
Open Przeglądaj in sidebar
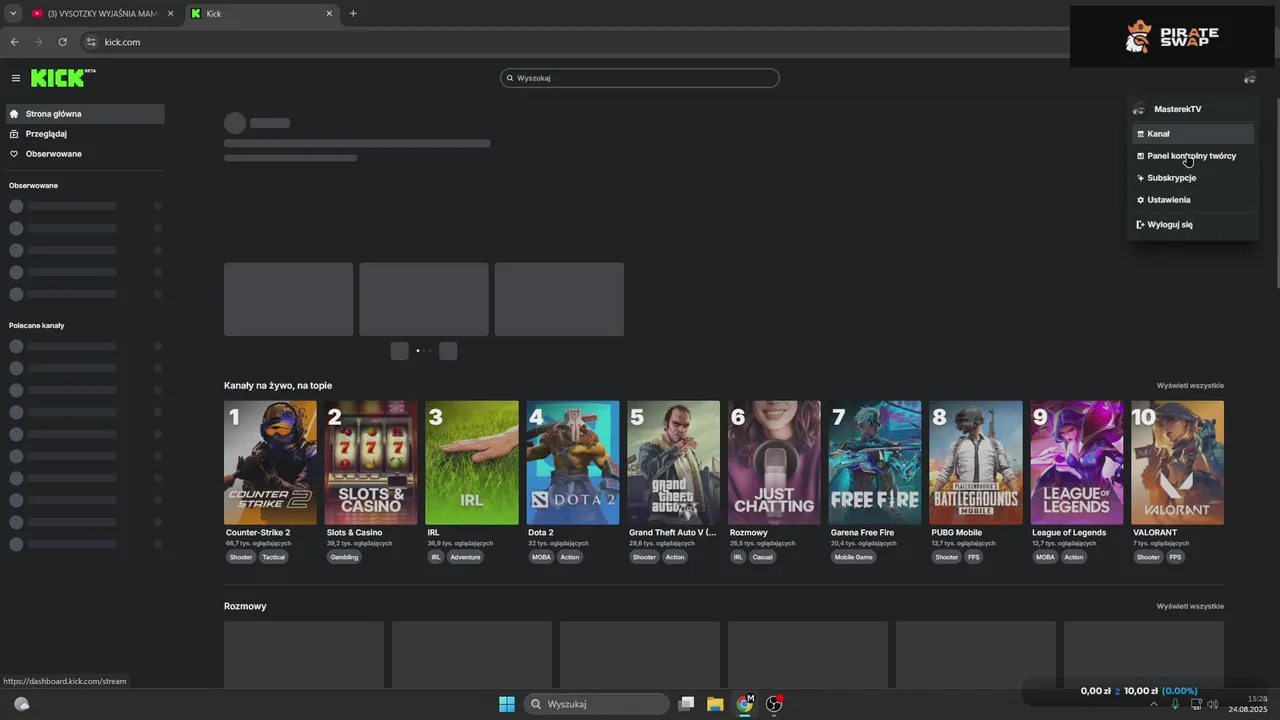84,134
